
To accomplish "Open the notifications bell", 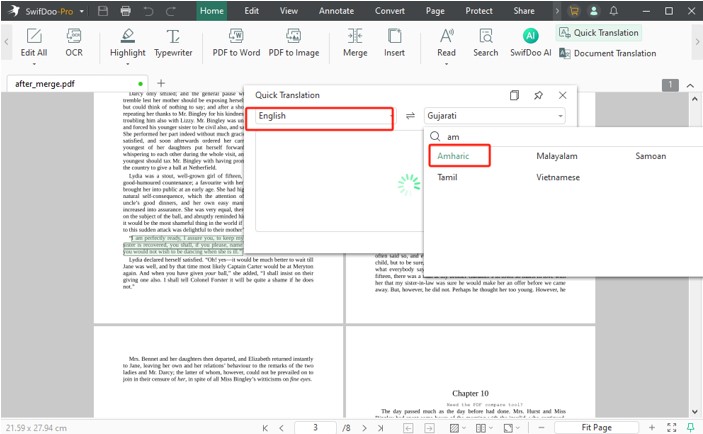I will pos(614,11).
